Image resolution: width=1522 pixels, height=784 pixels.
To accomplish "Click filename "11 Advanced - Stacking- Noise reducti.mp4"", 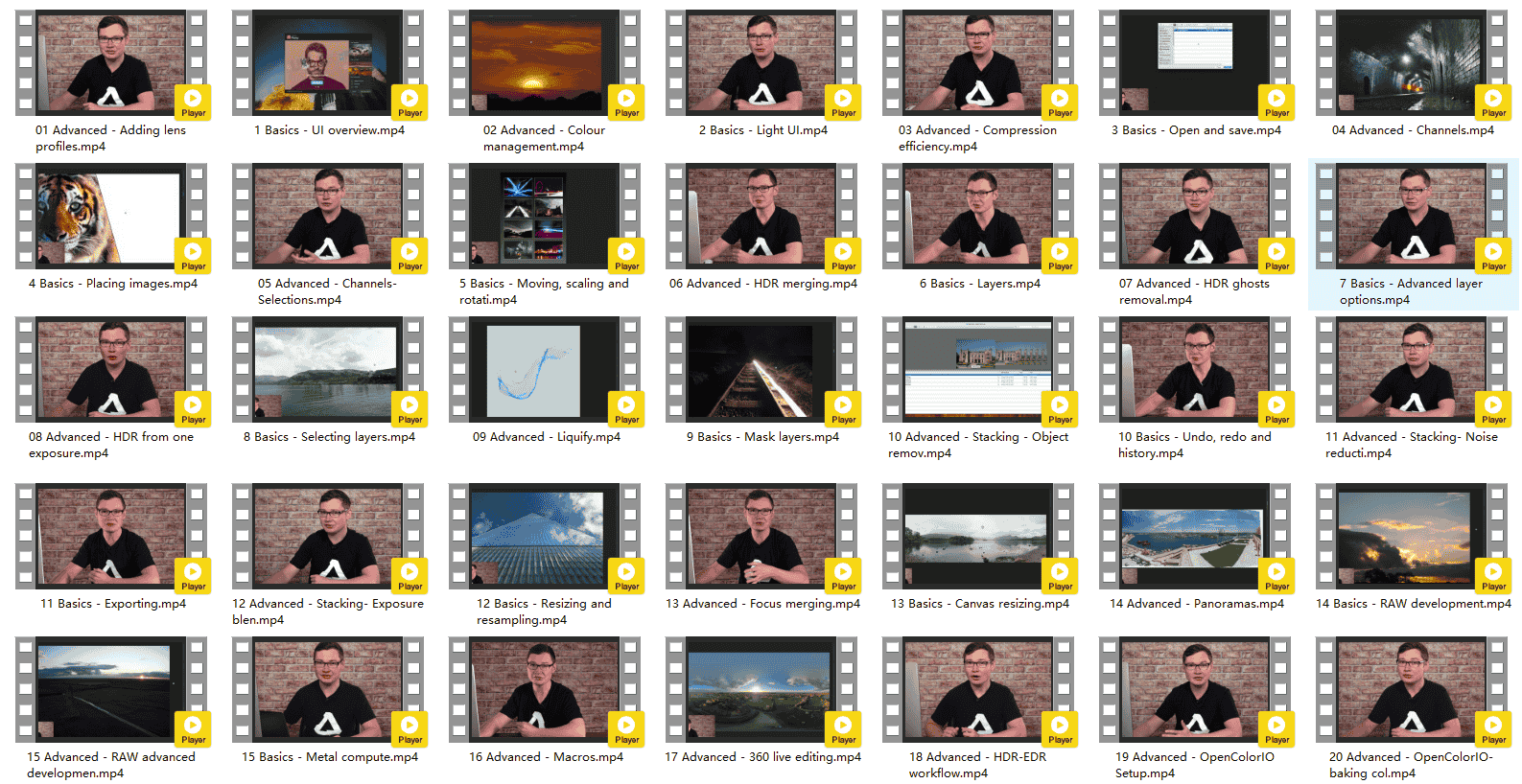I will (x=1412, y=445).
